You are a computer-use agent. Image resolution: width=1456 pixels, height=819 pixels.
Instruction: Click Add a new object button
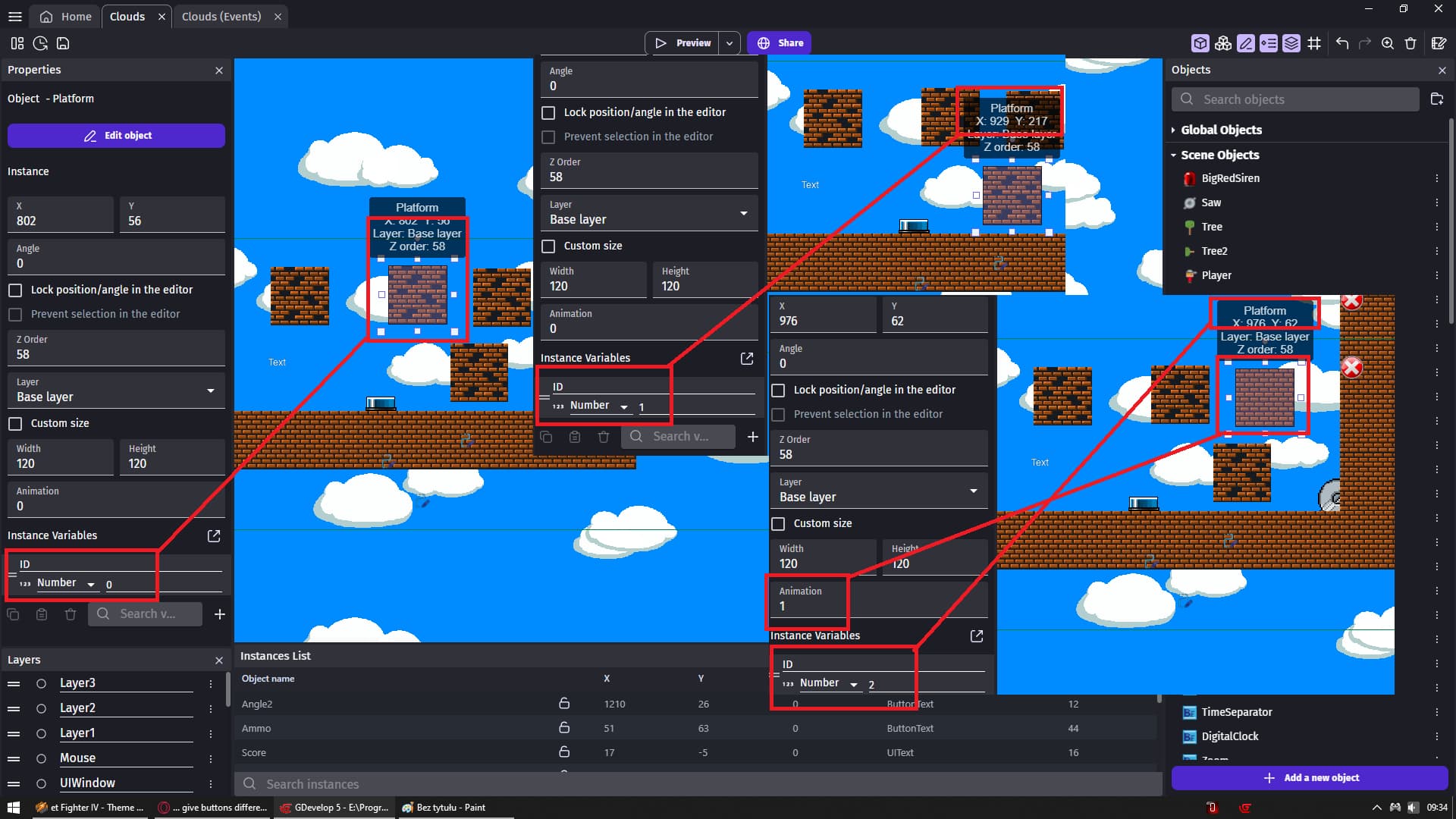coord(1310,778)
